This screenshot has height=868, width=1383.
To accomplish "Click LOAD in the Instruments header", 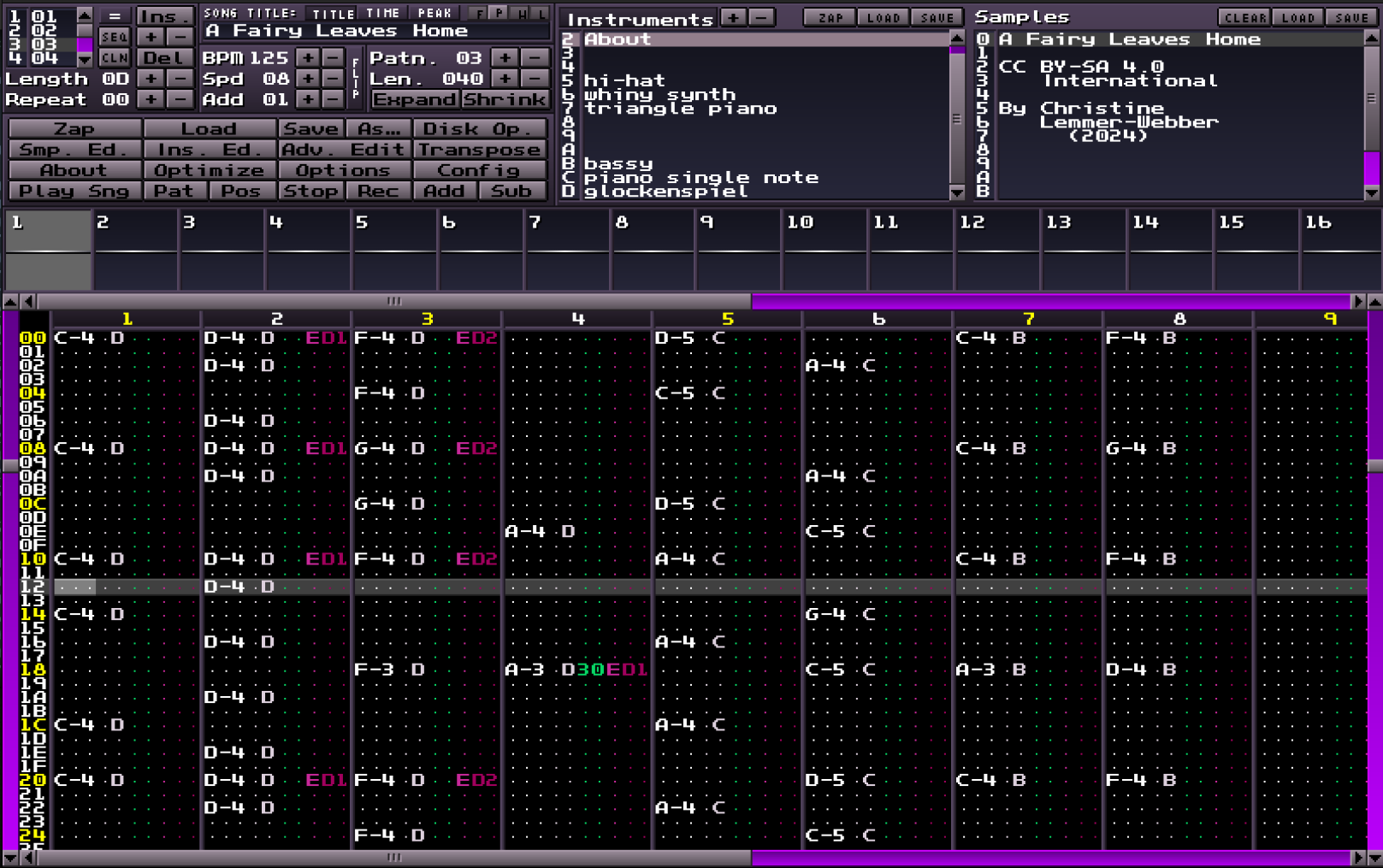I will [883, 17].
